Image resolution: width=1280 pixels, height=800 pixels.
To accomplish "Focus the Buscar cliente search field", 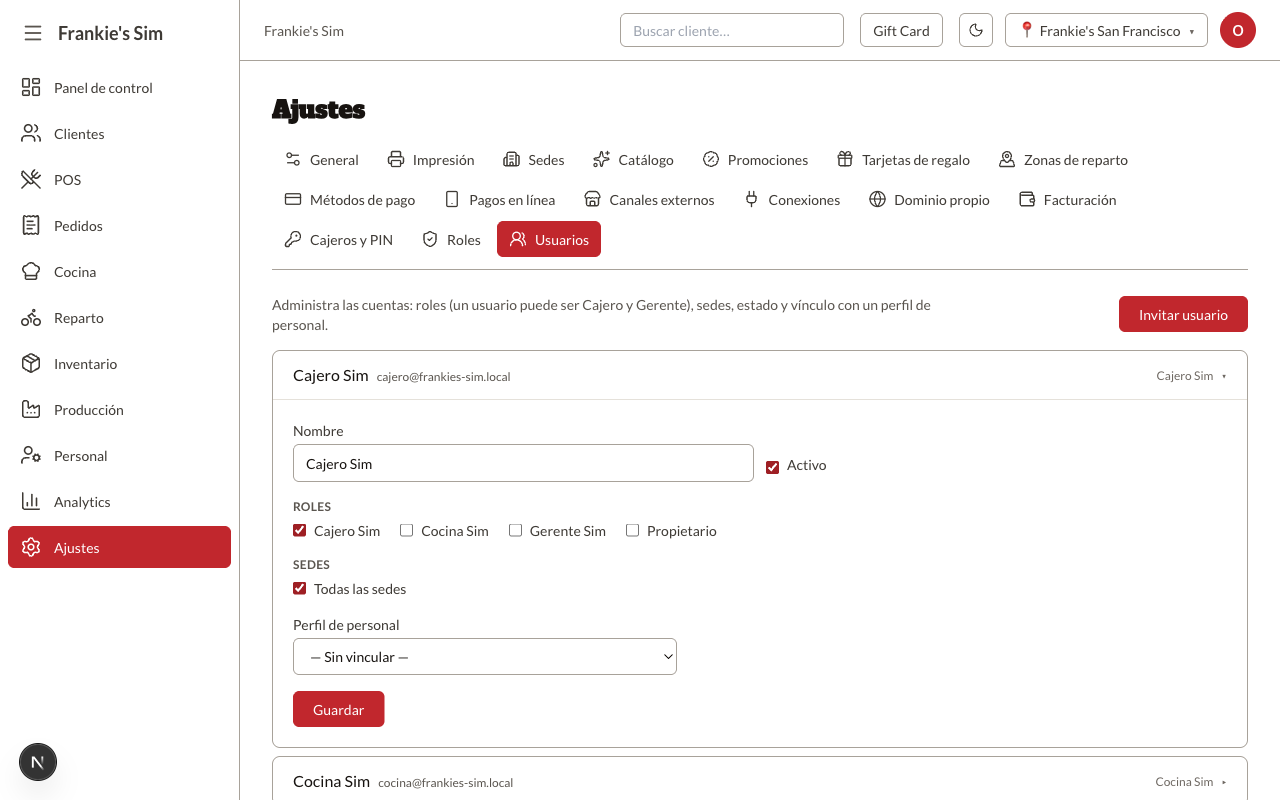I will tap(732, 30).
